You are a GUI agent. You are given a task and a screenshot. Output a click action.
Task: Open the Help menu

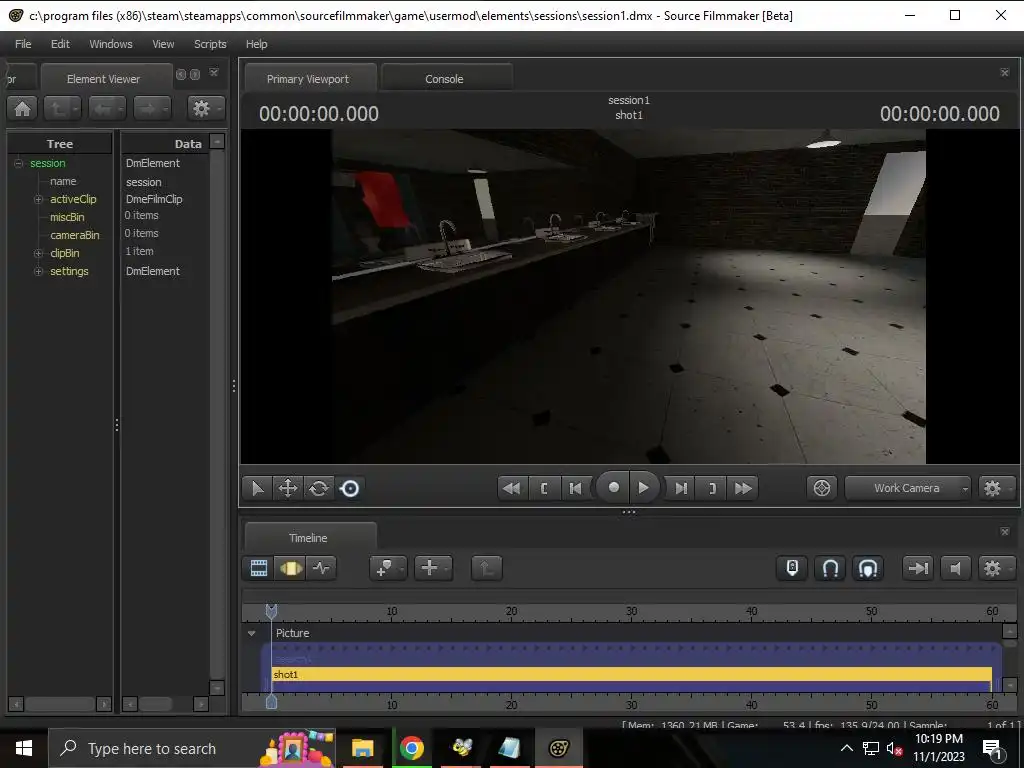click(x=257, y=44)
